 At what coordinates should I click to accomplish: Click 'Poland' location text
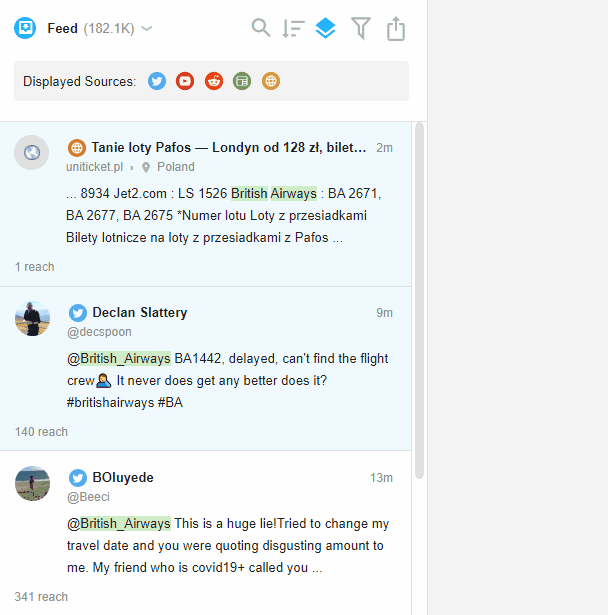[176, 167]
